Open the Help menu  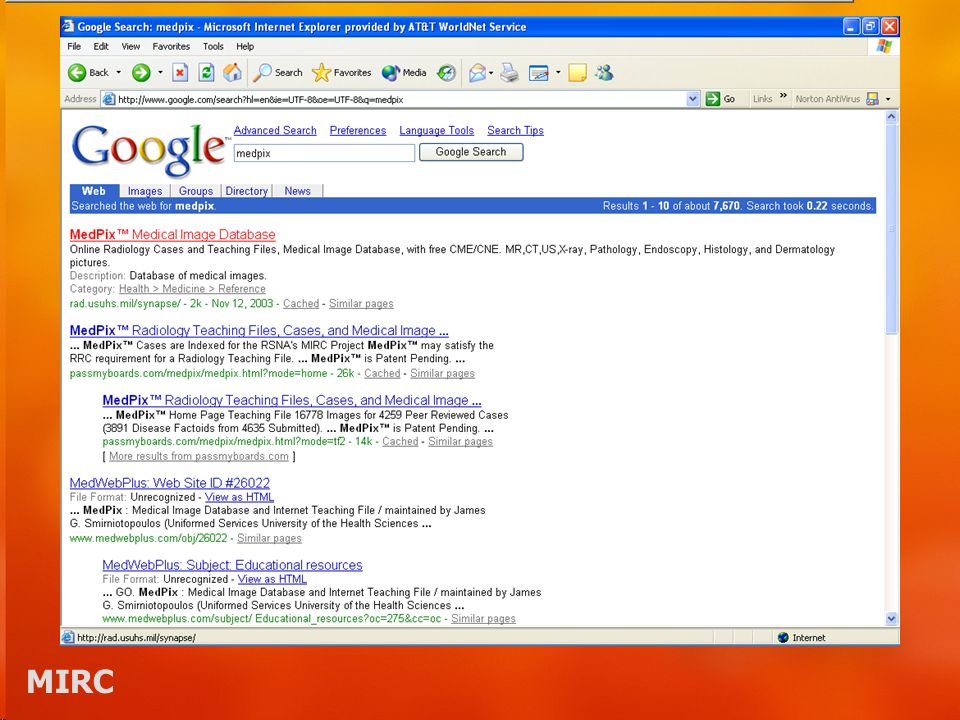click(x=245, y=47)
